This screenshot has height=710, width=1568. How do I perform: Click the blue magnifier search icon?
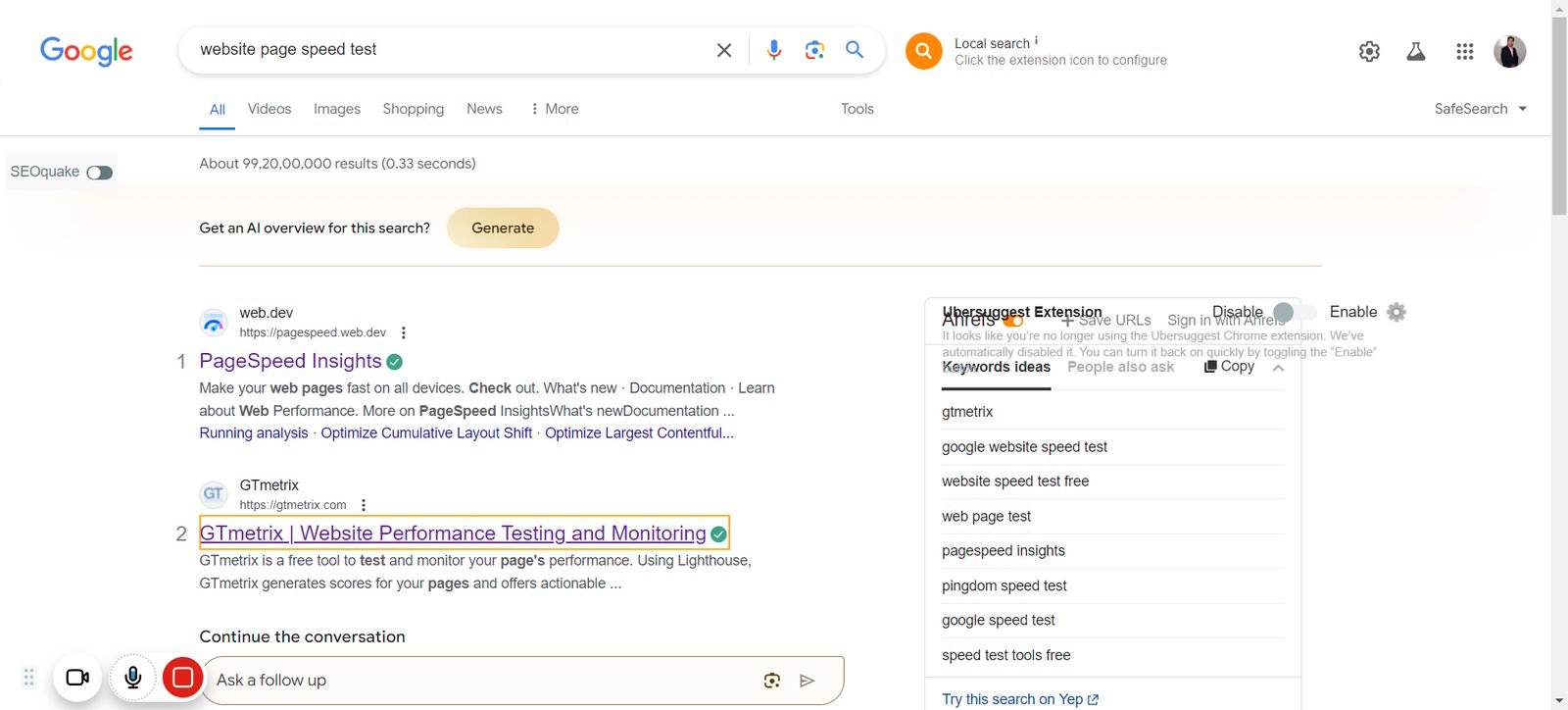tap(855, 50)
